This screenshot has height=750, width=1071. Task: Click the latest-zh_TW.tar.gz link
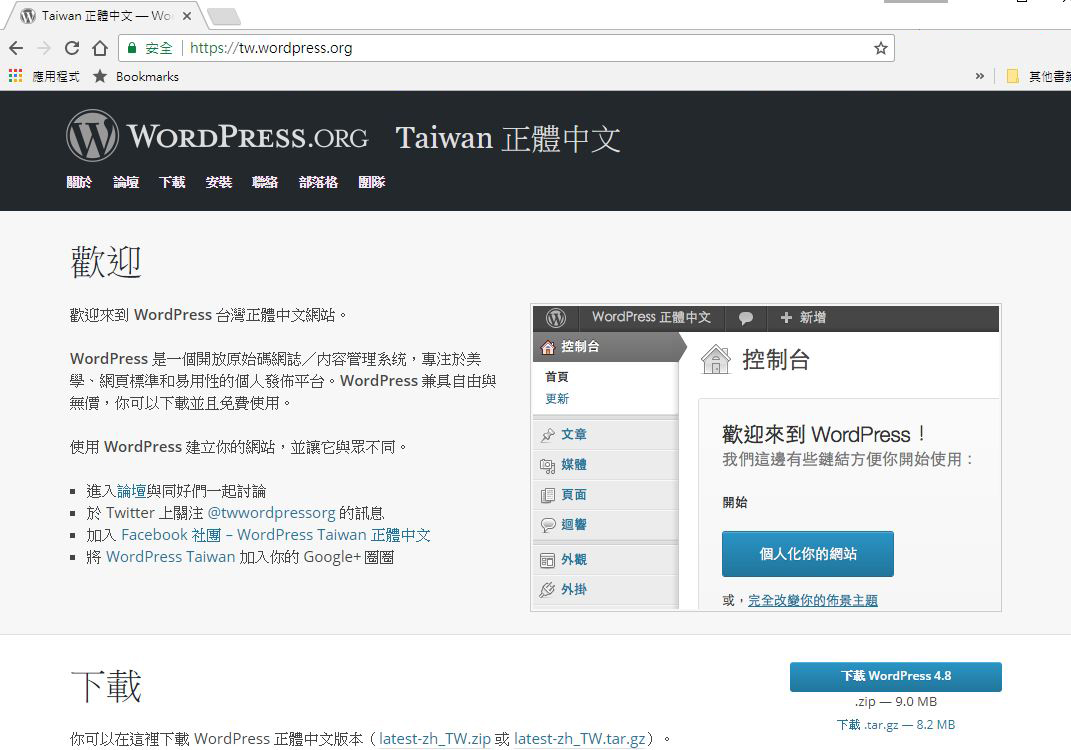580,739
